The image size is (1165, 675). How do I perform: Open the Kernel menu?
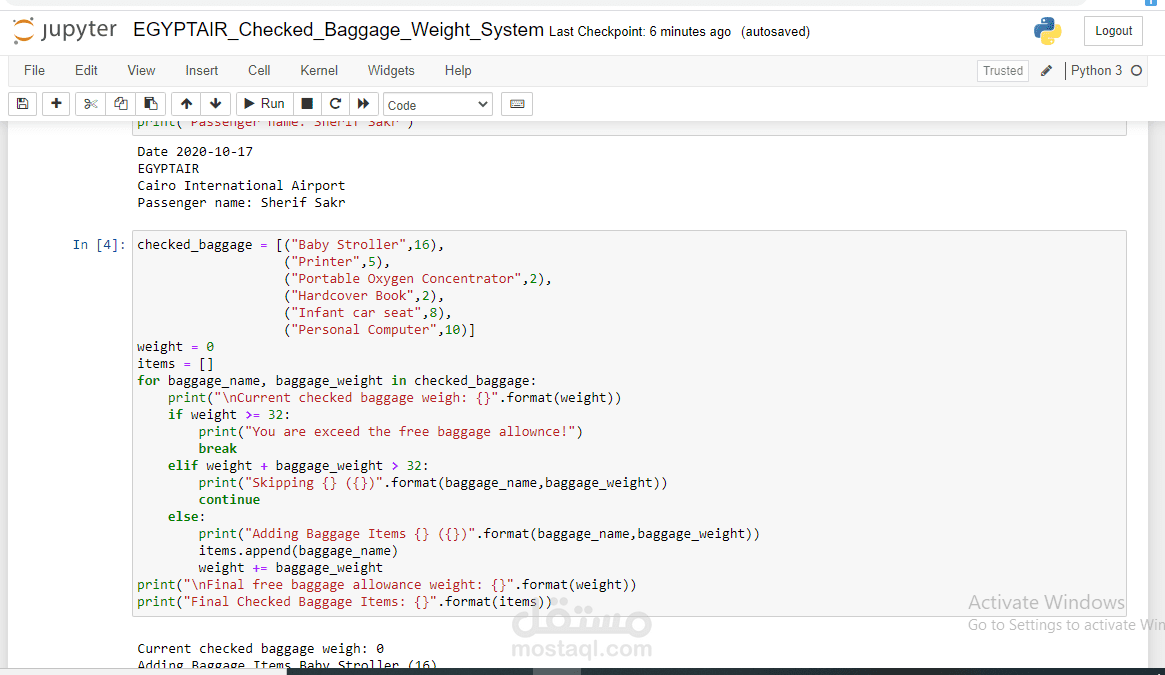pos(319,71)
